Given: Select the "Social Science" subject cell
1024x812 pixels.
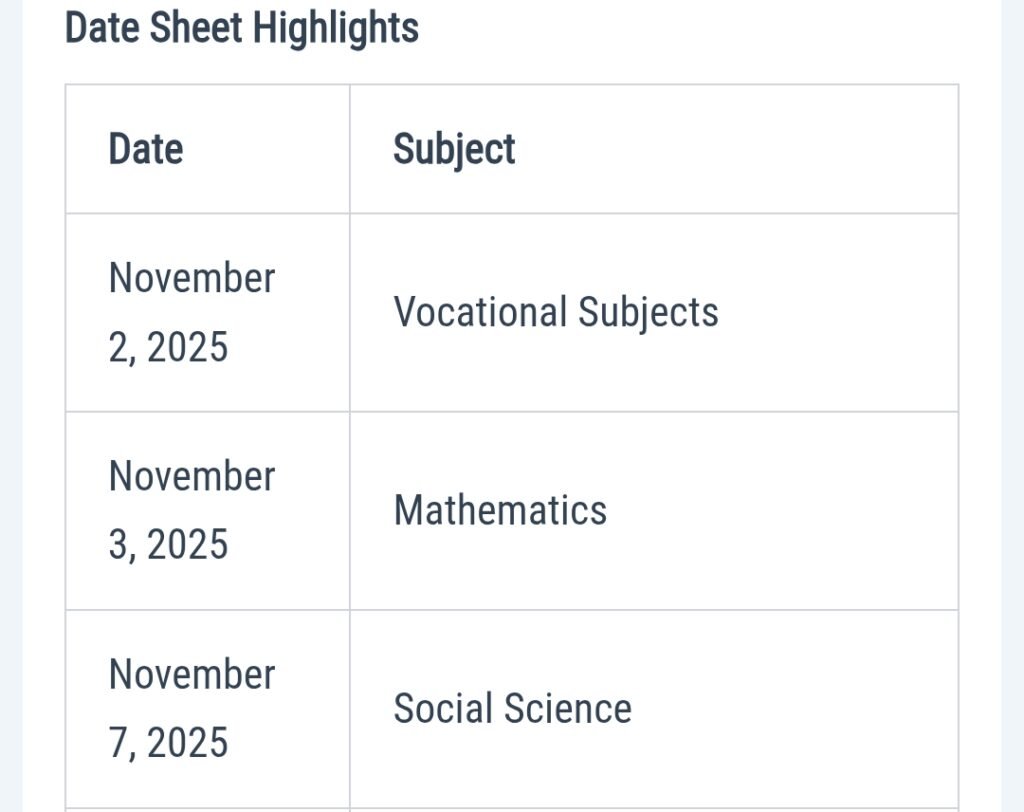Looking at the screenshot, I should tap(512, 708).
